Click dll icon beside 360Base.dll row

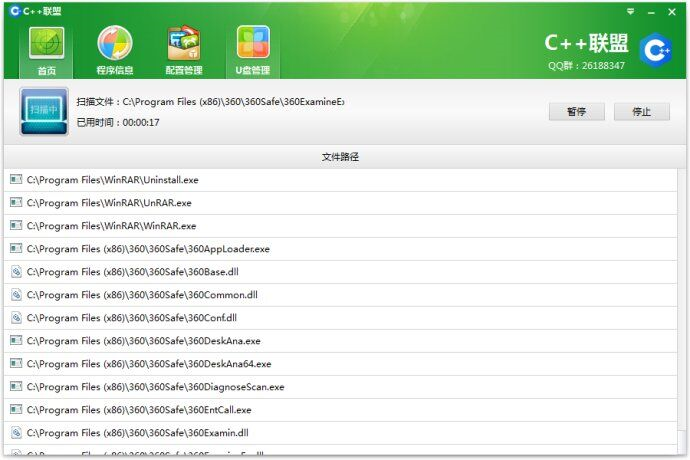click(x=16, y=271)
